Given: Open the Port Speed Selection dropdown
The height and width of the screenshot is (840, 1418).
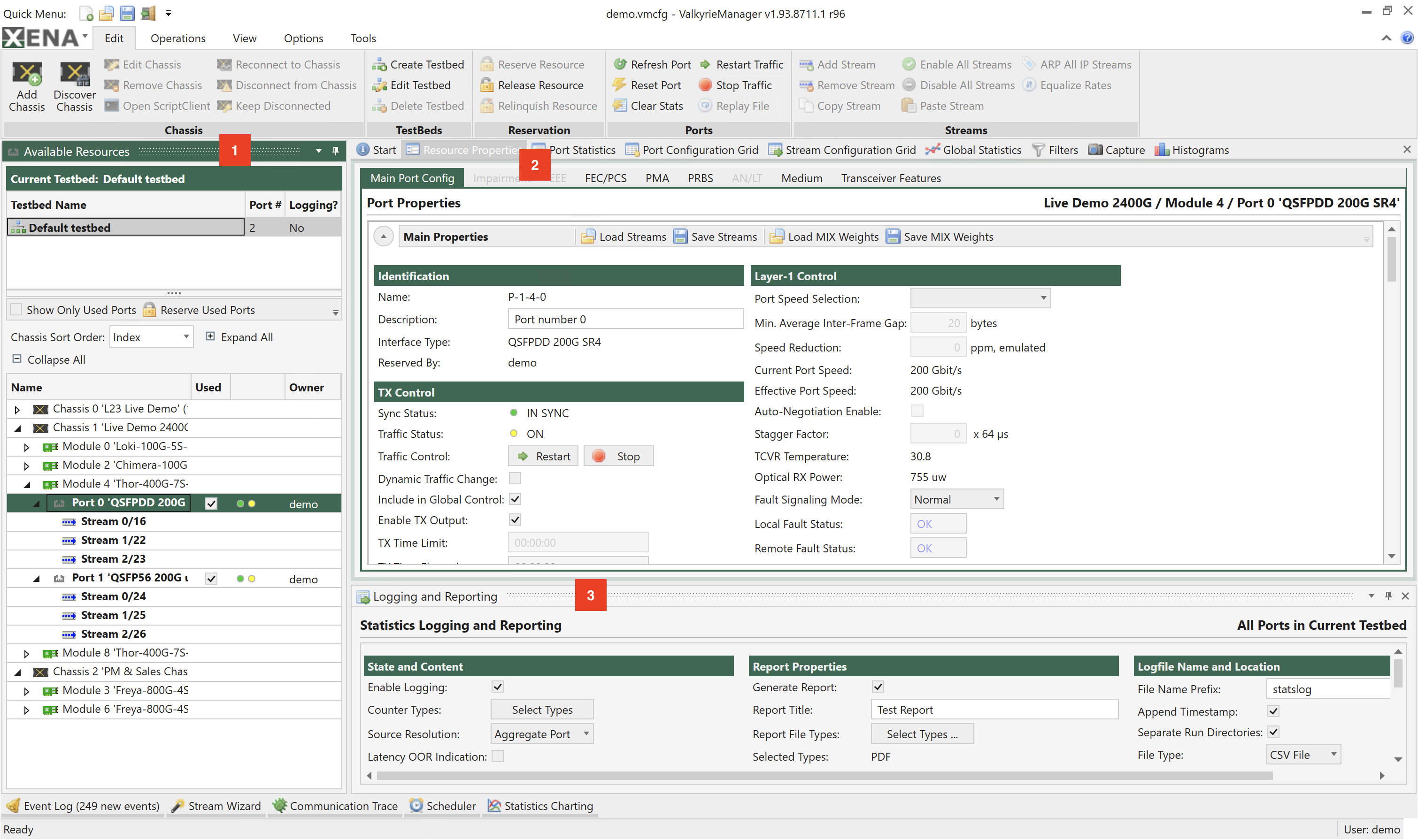Looking at the screenshot, I should click(x=980, y=298).
